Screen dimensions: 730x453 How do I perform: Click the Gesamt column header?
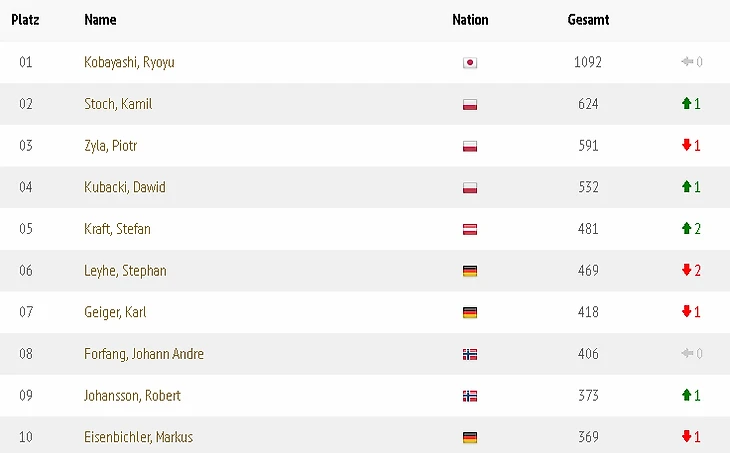588,20
